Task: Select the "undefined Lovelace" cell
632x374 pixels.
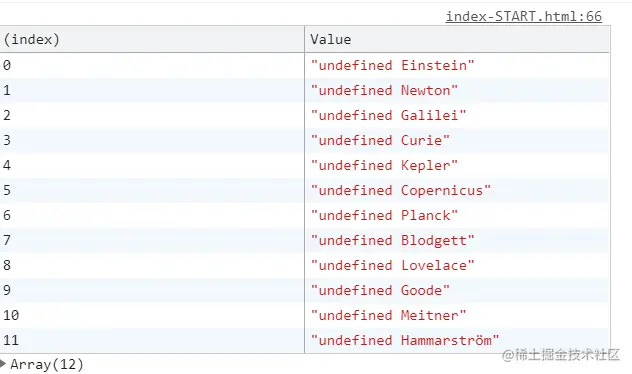Action: coord(457,265)
